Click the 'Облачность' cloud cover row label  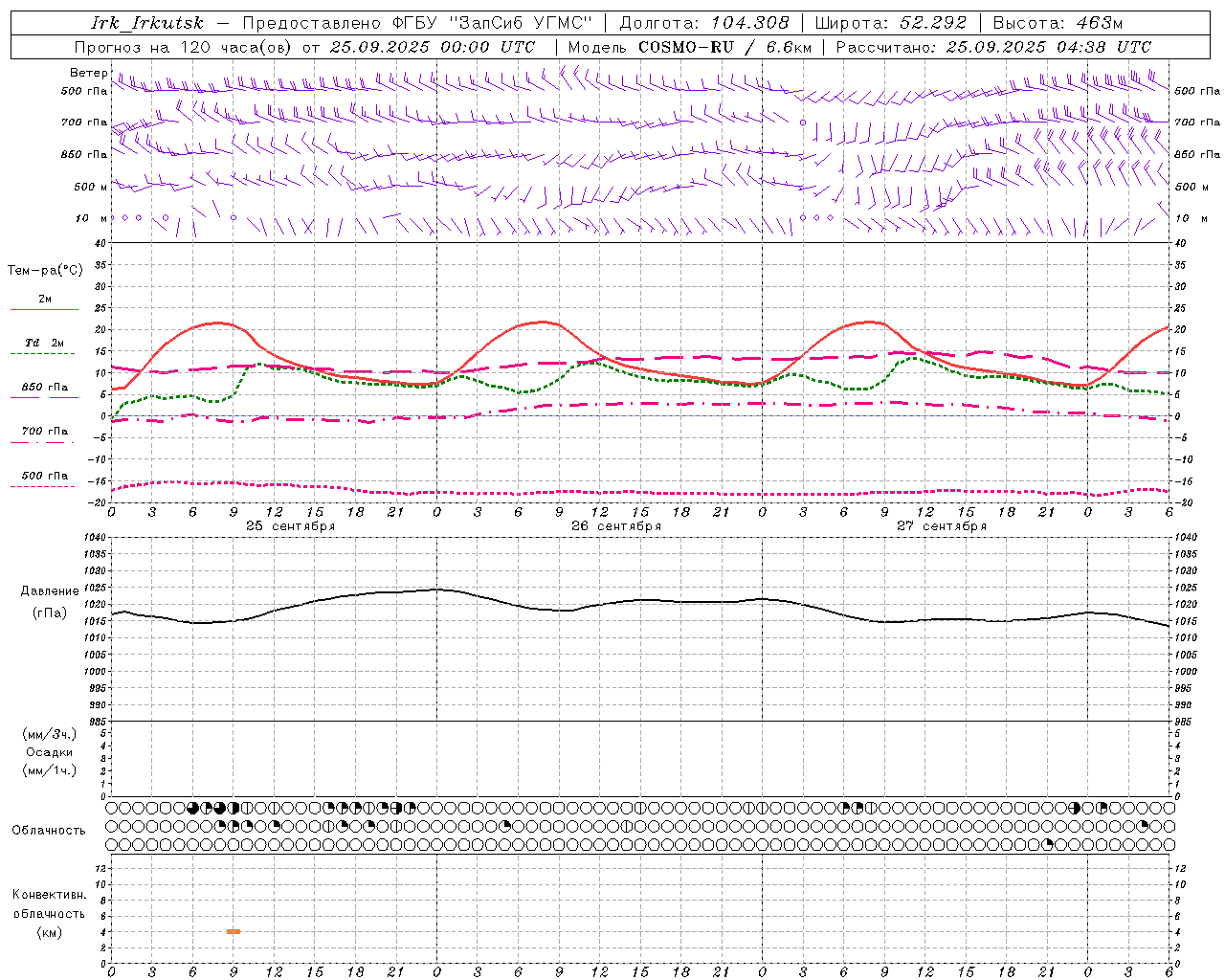pyautogui.click(x=49, y=831)
